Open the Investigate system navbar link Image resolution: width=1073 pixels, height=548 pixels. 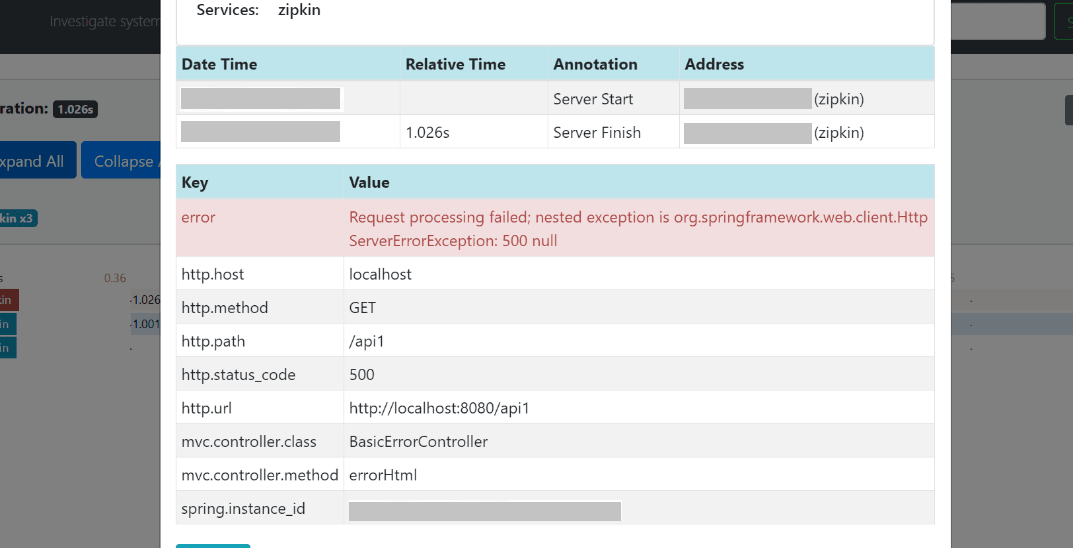[x=105, y=21]
